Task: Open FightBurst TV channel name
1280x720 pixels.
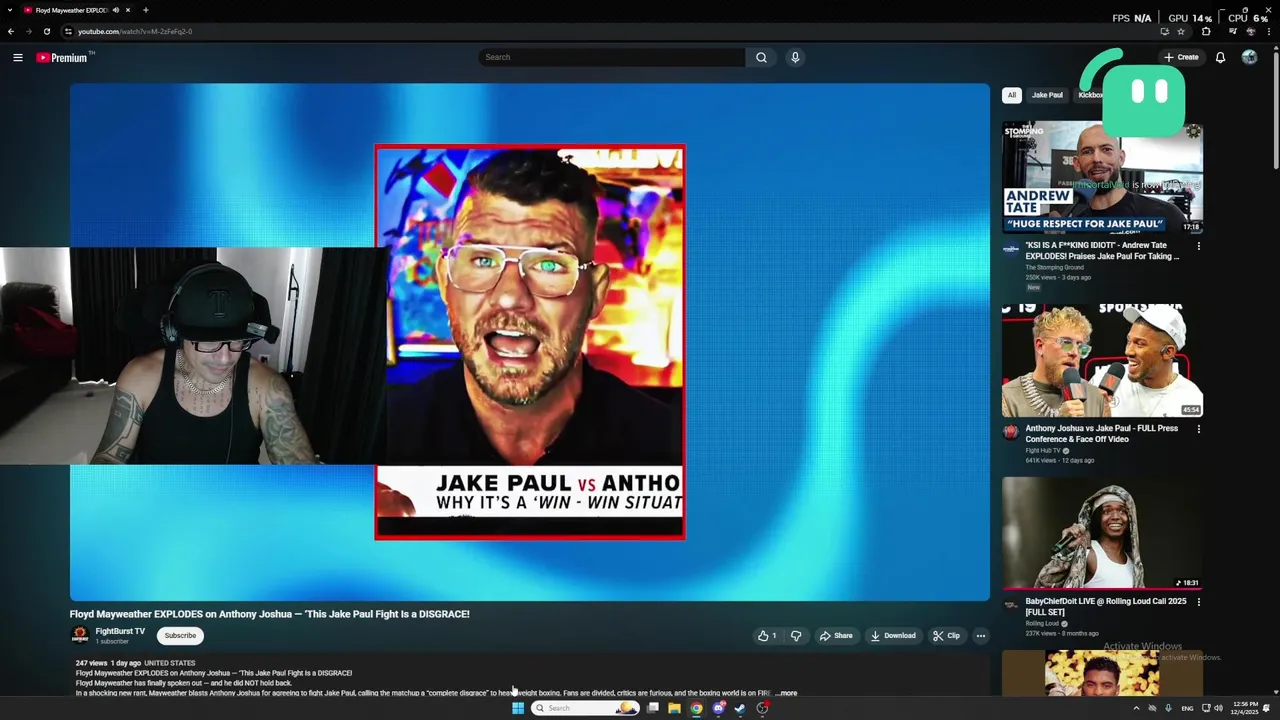Action: click(x=120, y=631)
